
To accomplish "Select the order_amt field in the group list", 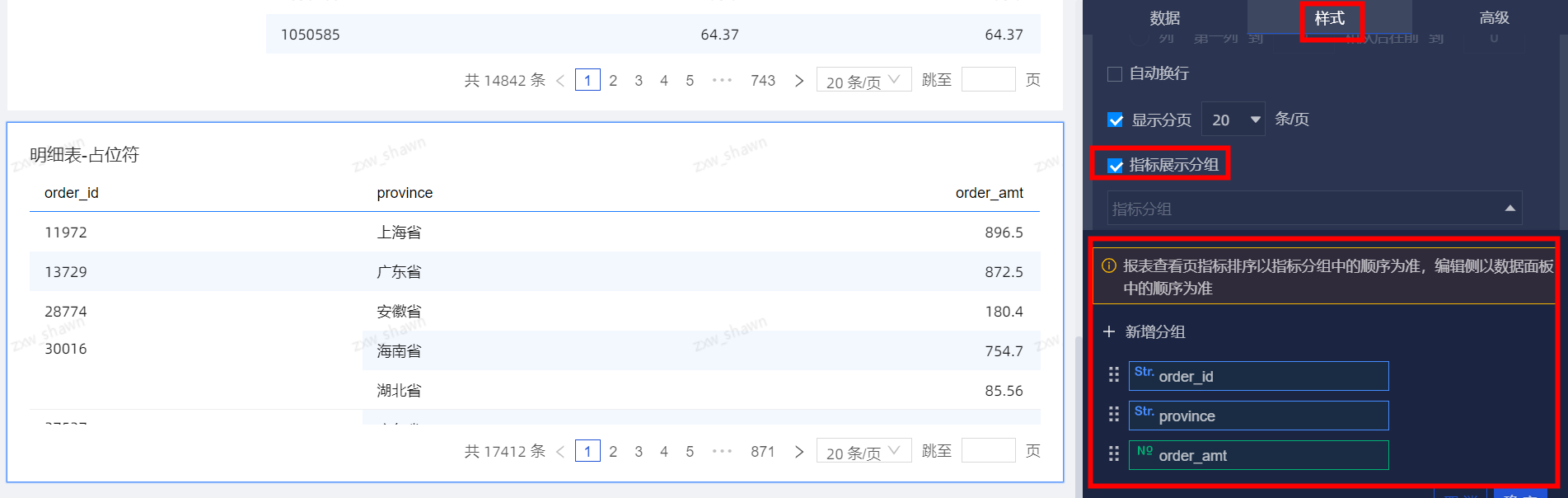I will 1258,455.
